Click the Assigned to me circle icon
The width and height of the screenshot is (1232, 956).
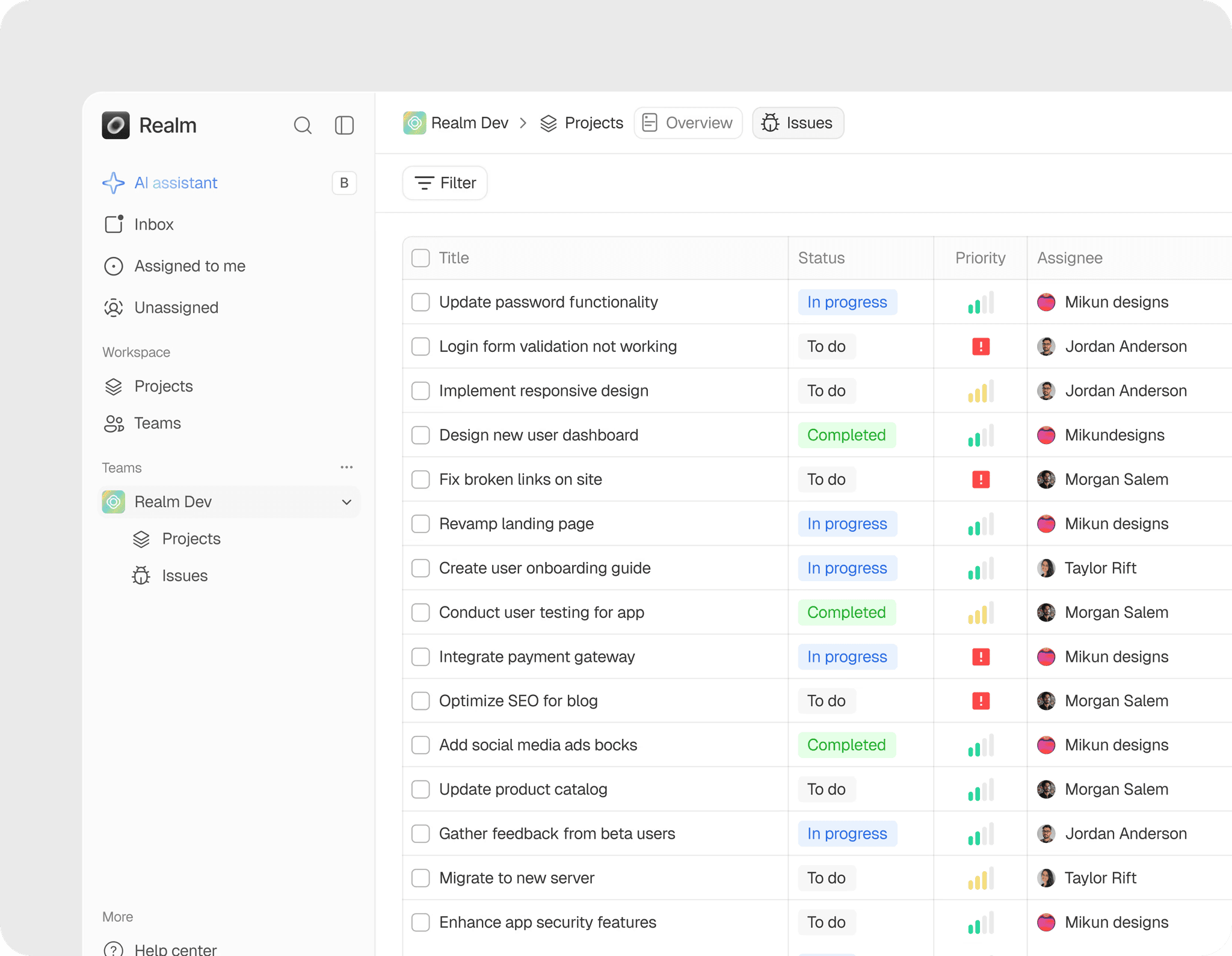(114, 266)
